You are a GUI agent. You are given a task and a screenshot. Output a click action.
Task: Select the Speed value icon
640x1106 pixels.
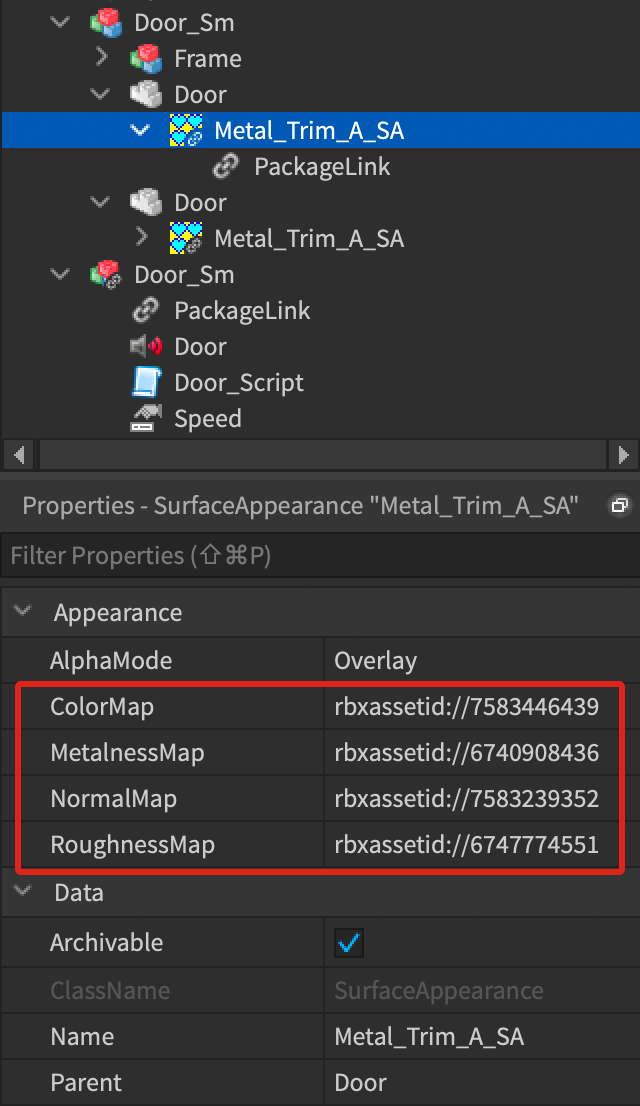[146, 418]
